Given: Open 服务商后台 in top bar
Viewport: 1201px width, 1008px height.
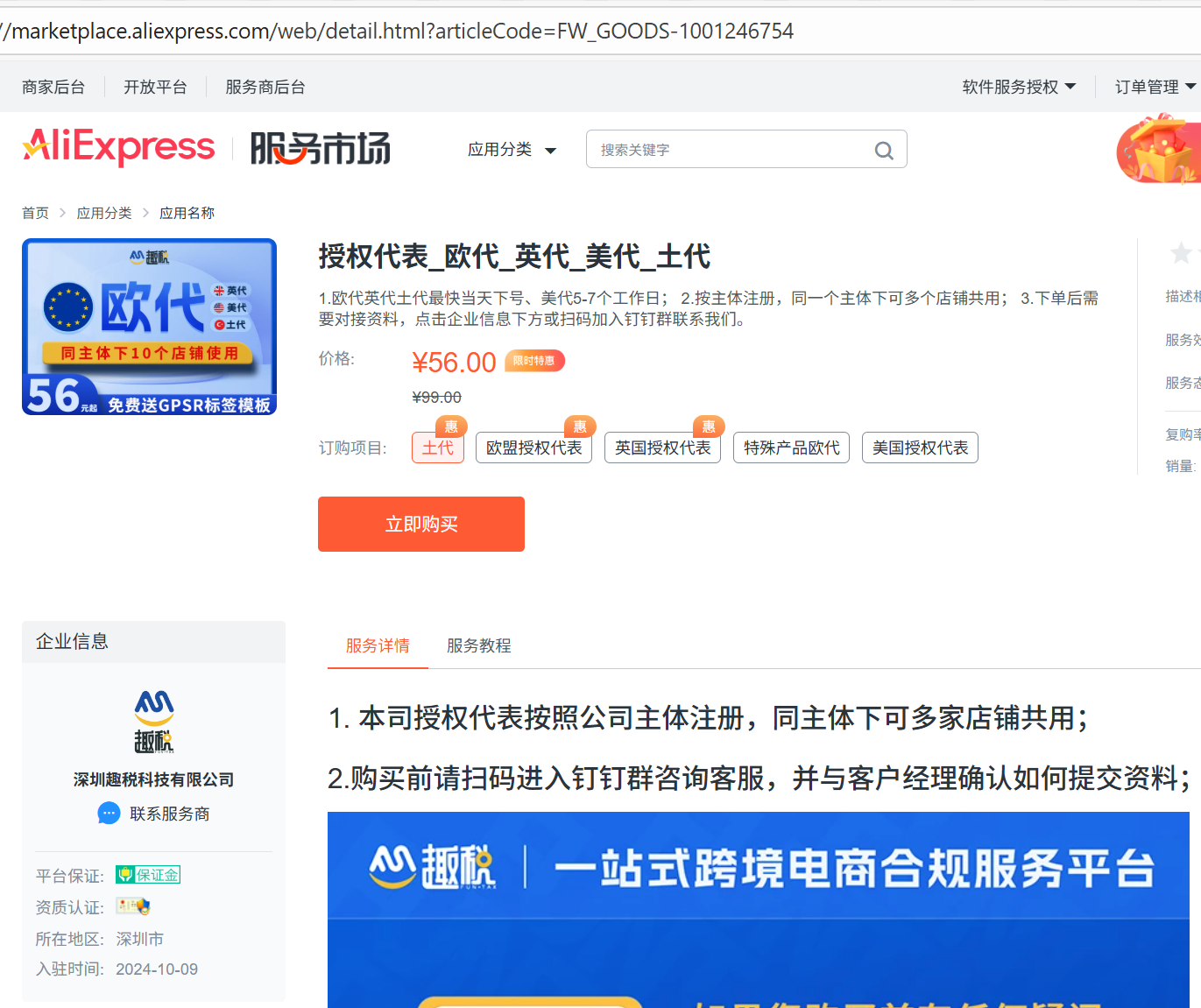Looking at the screenshot, I should coord(265,87).
